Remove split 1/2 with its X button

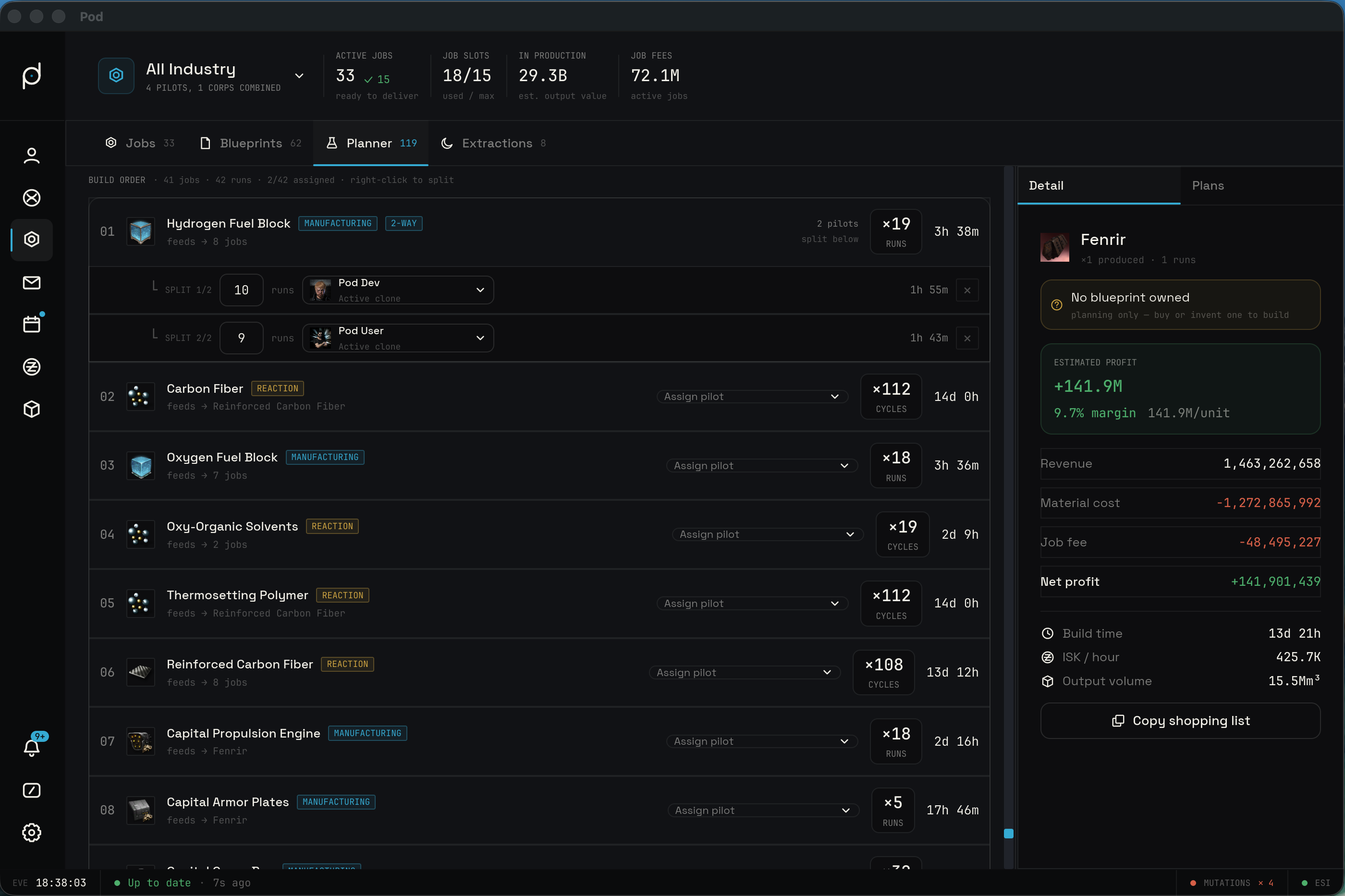pos(967,291)
